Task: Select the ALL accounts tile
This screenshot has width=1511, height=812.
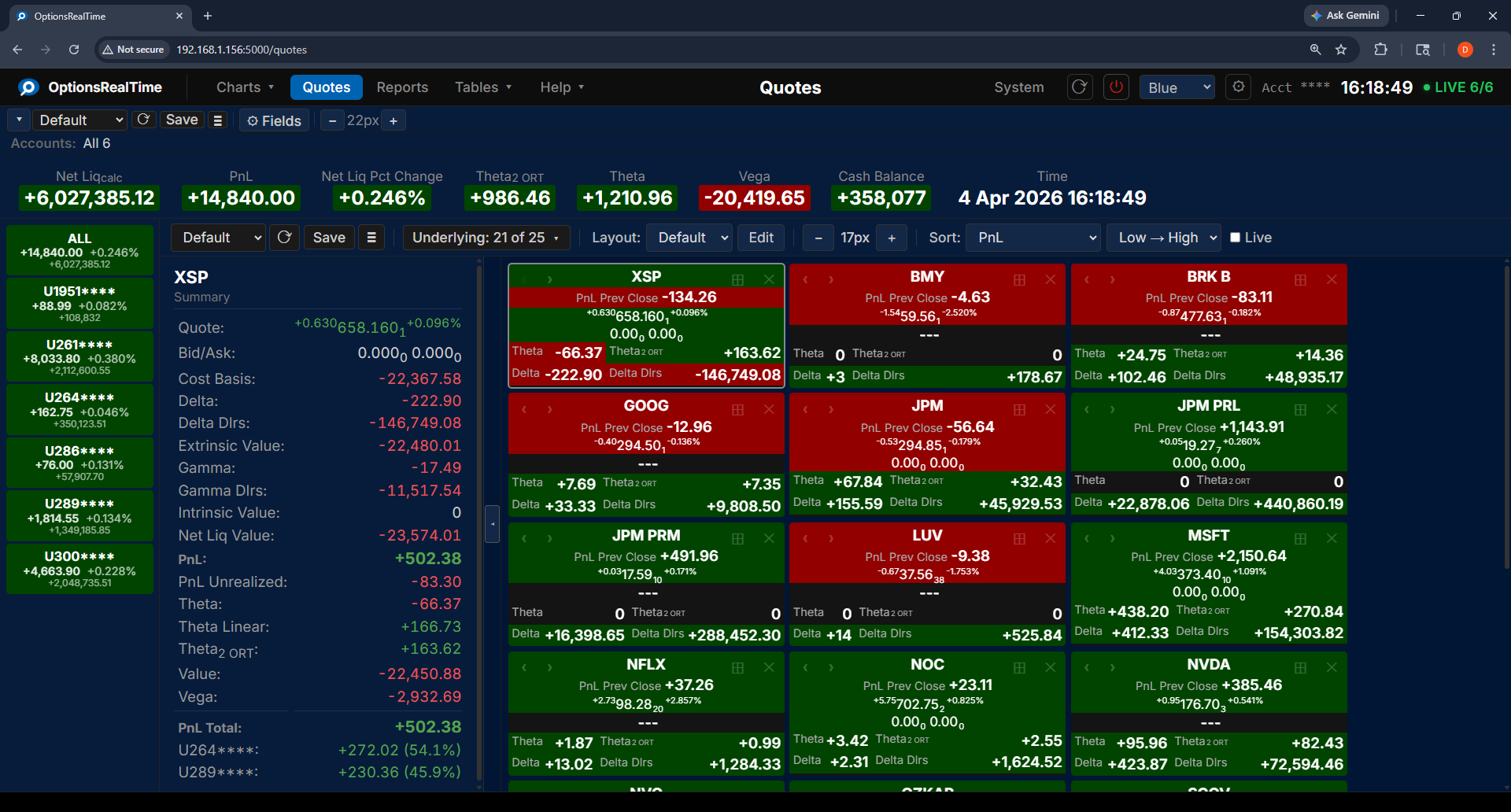Action: click(x=79, y=250)
